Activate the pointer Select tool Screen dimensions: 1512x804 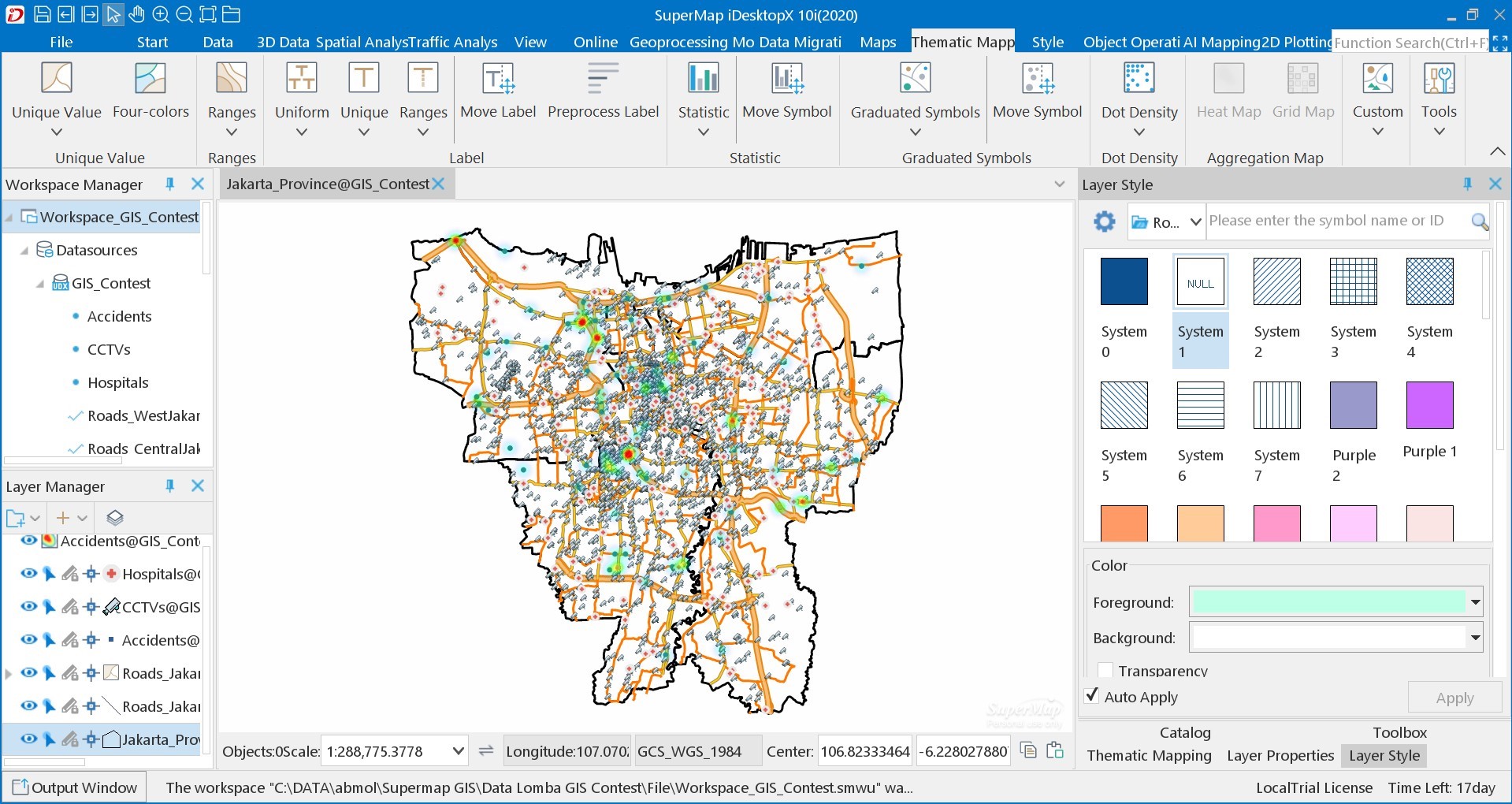[x=113, y=14]
